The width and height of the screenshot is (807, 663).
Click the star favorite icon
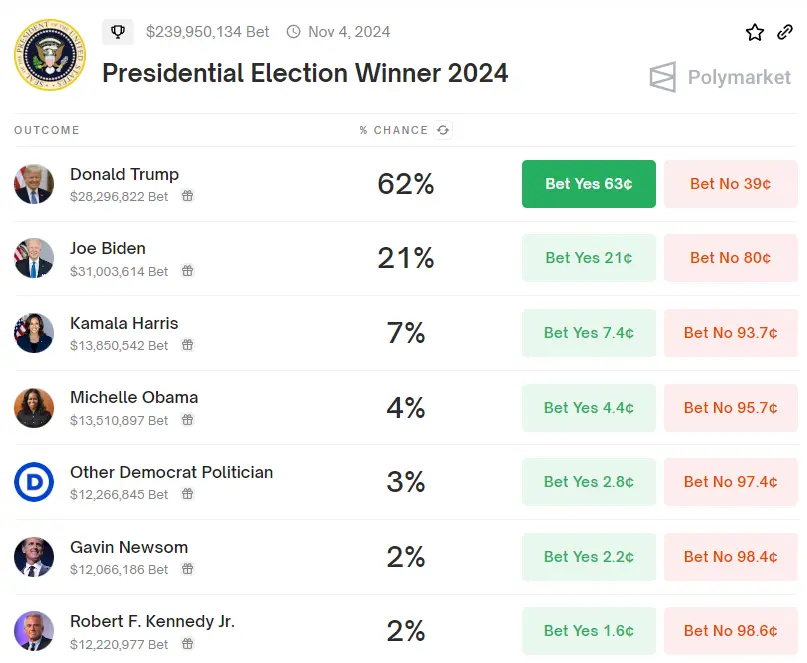755,32
